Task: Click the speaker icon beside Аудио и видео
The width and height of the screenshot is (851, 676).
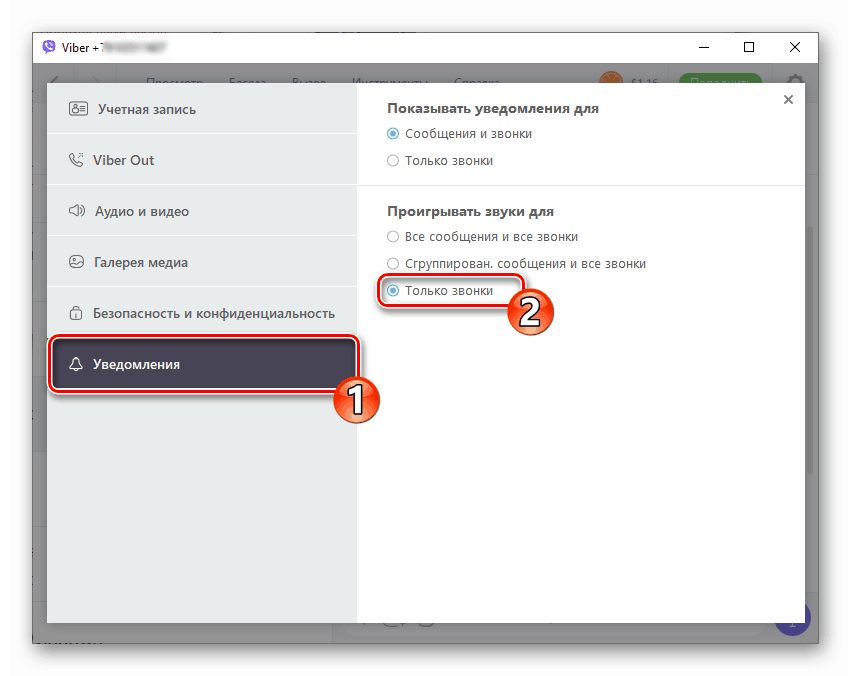Action: click(77, 211)
